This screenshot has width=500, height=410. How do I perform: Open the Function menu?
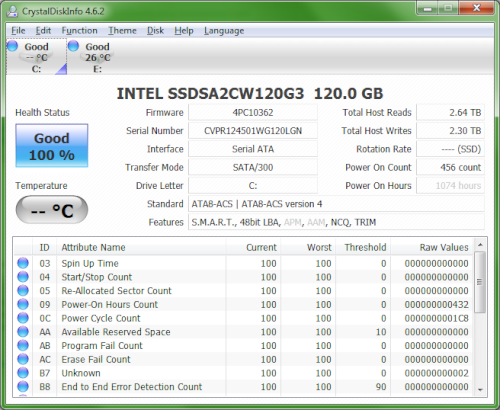79,31
